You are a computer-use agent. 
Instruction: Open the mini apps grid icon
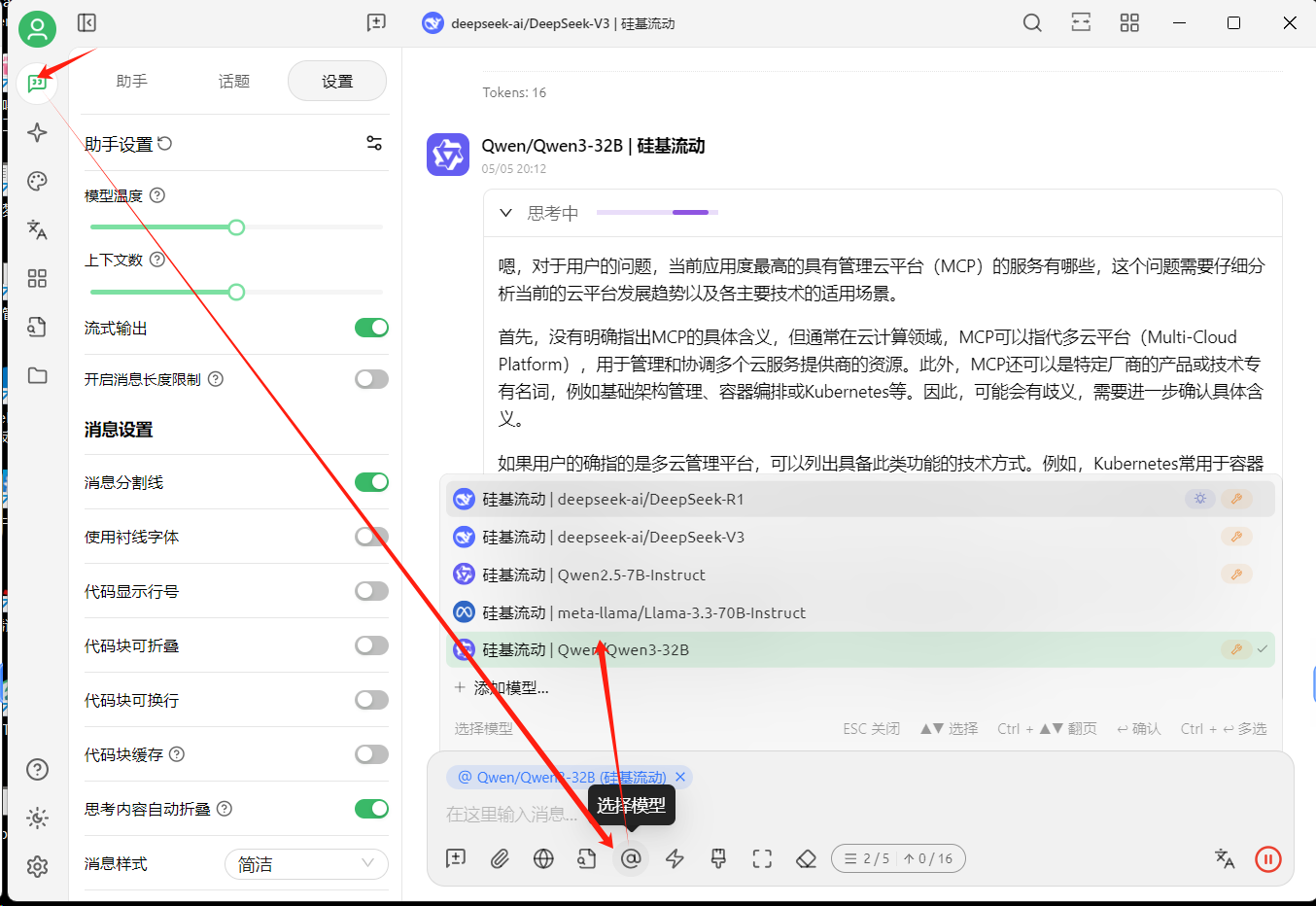[x=37, y=279]
